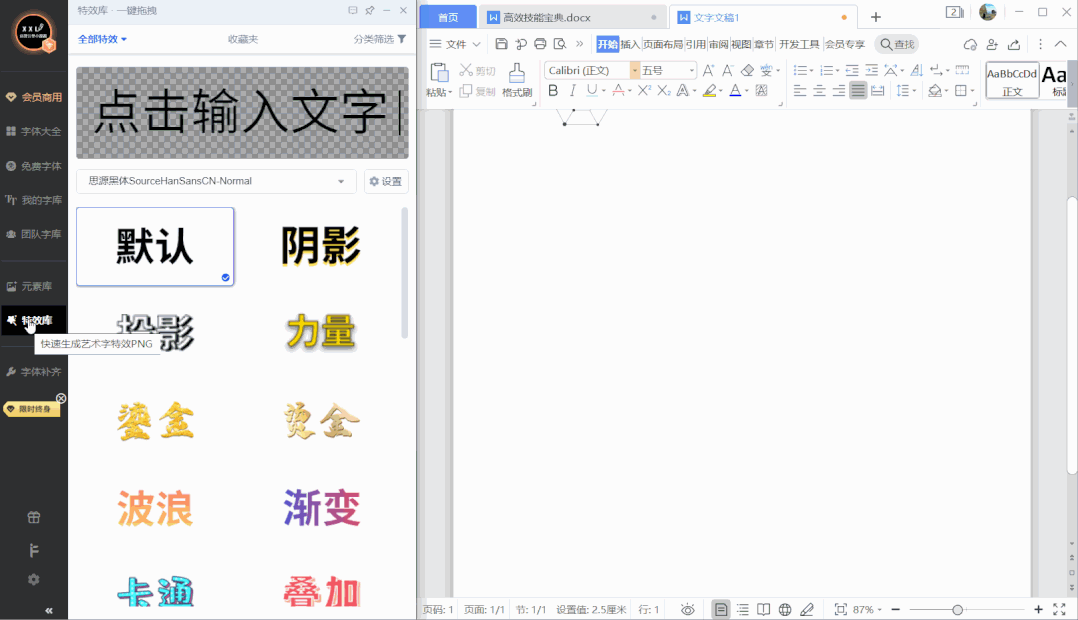
Task: Click the zoom slider handle in status bar
Action: (957, 609)
